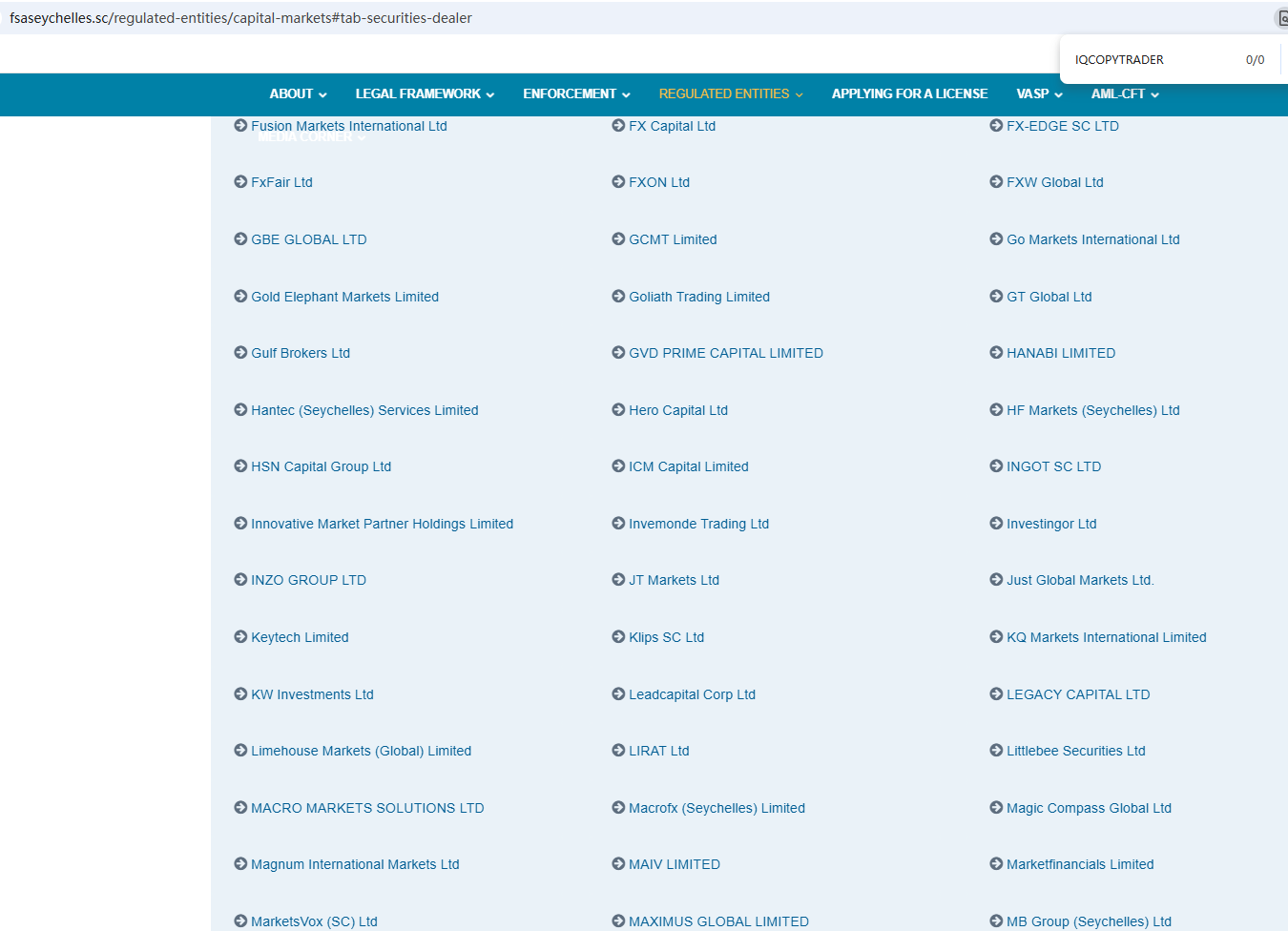Click the Littlebee Securities Ltd text
The height and width of the screenshot is (931, 1288).
tap(1076, 751)
